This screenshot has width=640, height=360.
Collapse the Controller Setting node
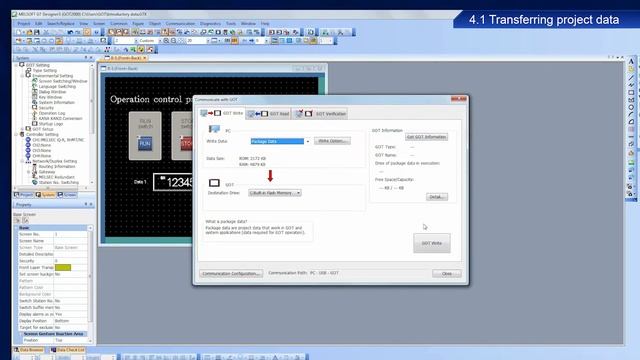[16, 134]
